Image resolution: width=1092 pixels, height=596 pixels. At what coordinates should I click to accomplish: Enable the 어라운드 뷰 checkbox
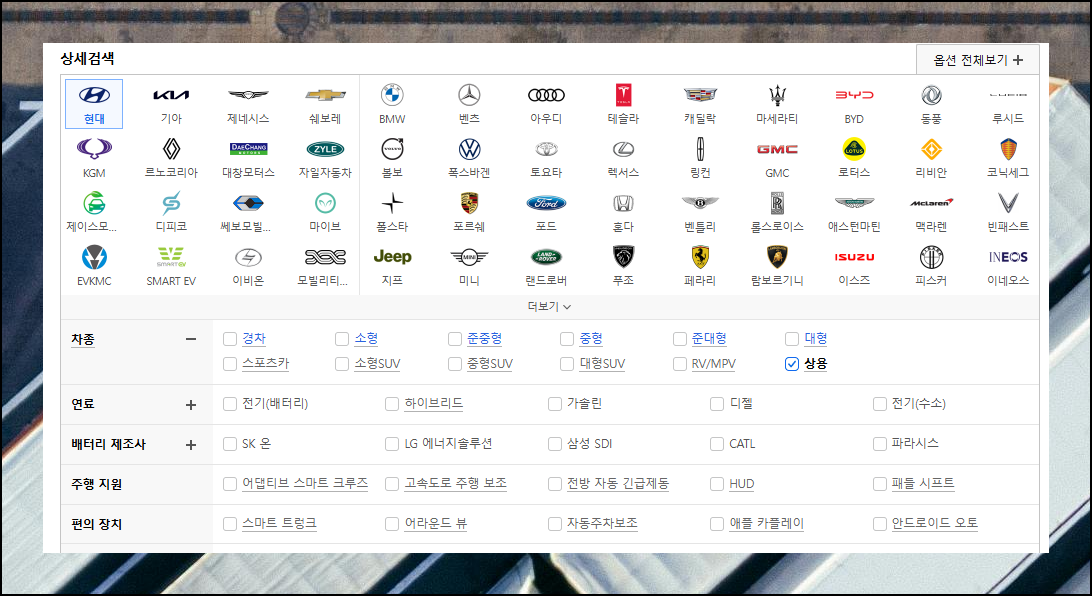coord(392,524)
